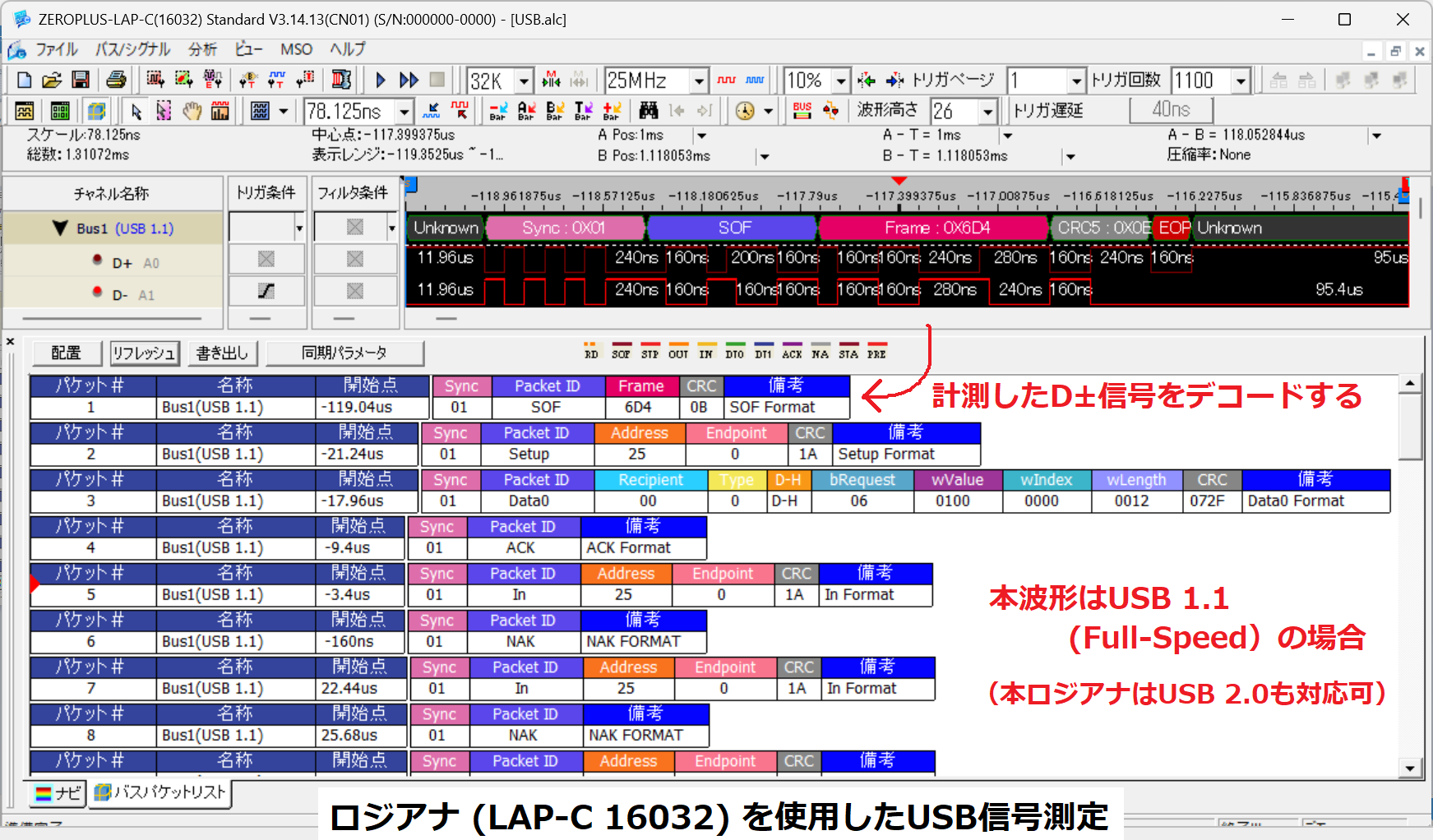Open the trigger page dropdown showing 1
Screen dimensions: 1433x840
point(1076,81)
